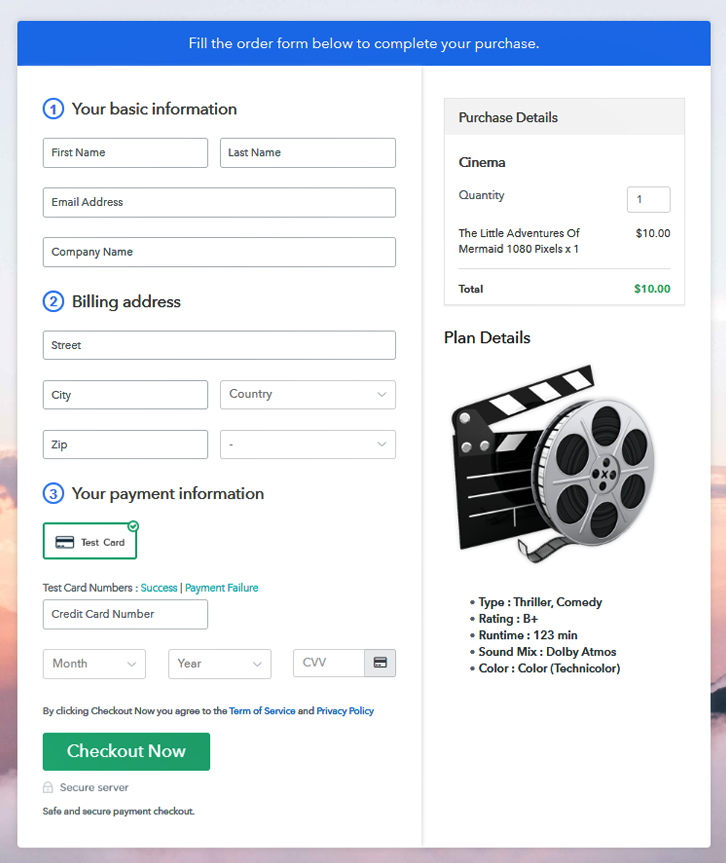Screen dimensions: 726x863
Task: Click the Cinema product title
Action: [482, 162]
